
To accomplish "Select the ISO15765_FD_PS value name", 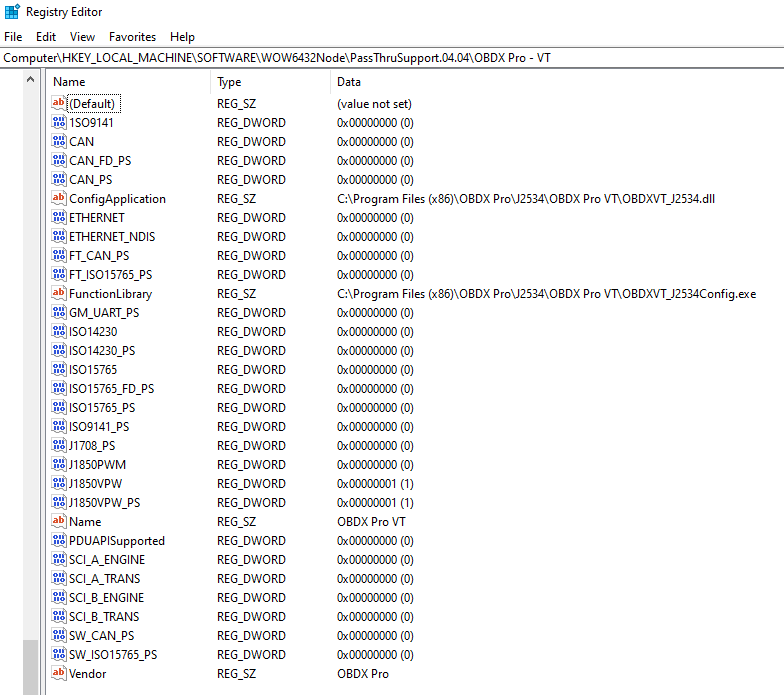I will 112,388.
